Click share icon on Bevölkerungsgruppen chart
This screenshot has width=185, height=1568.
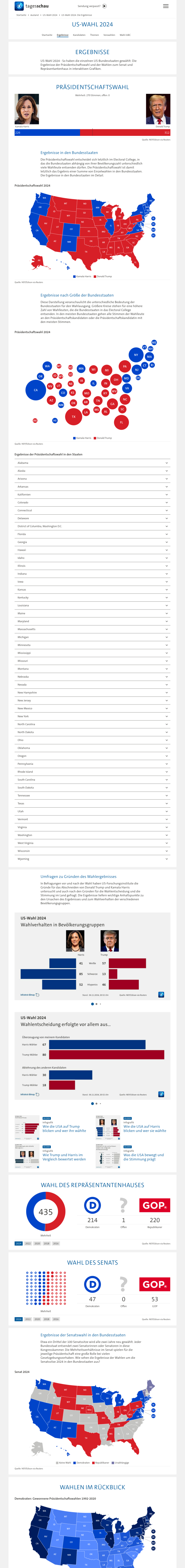pyautogui.click(x=161, y=995)
